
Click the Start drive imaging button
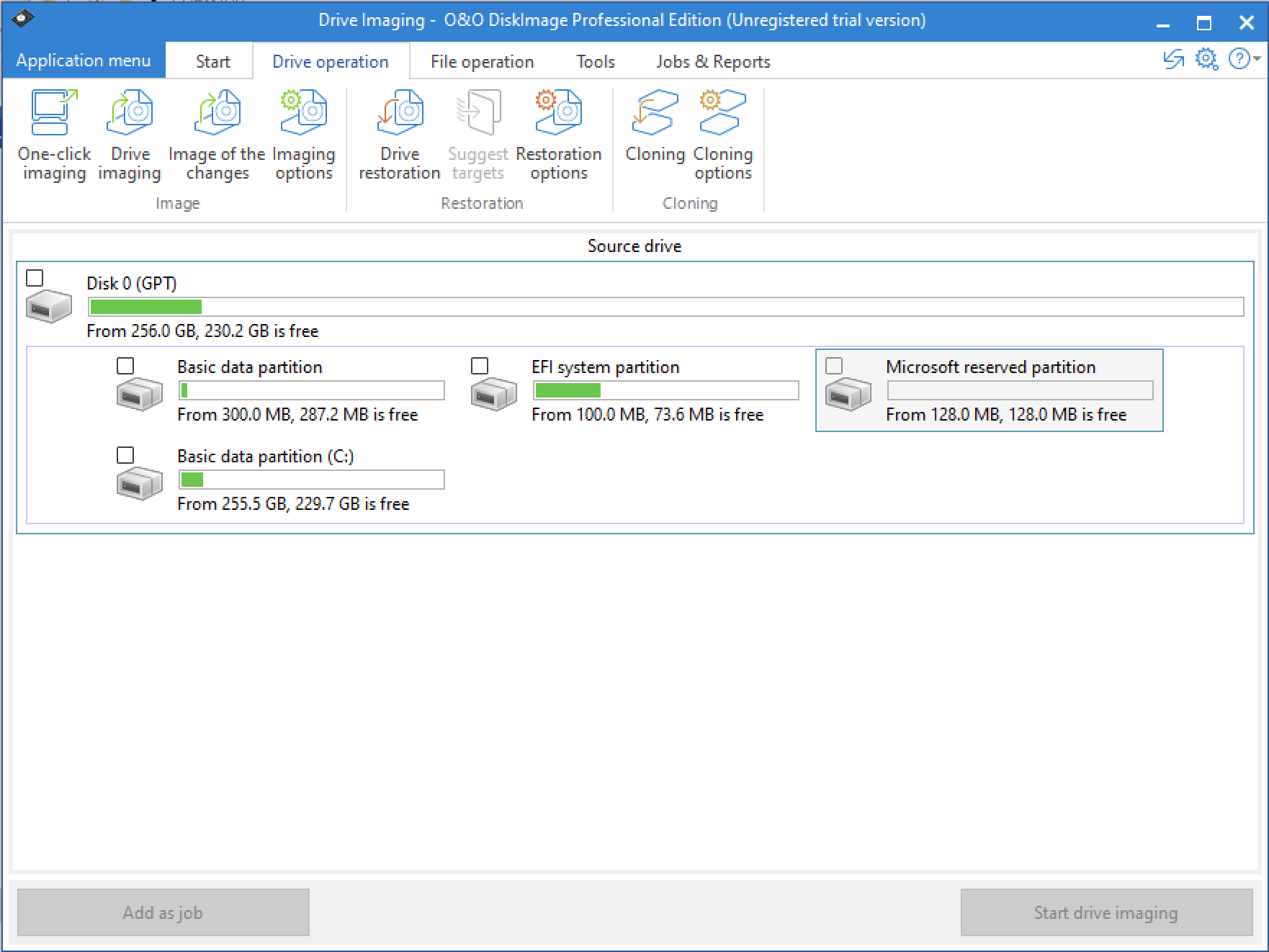[x=1106, y=912]
